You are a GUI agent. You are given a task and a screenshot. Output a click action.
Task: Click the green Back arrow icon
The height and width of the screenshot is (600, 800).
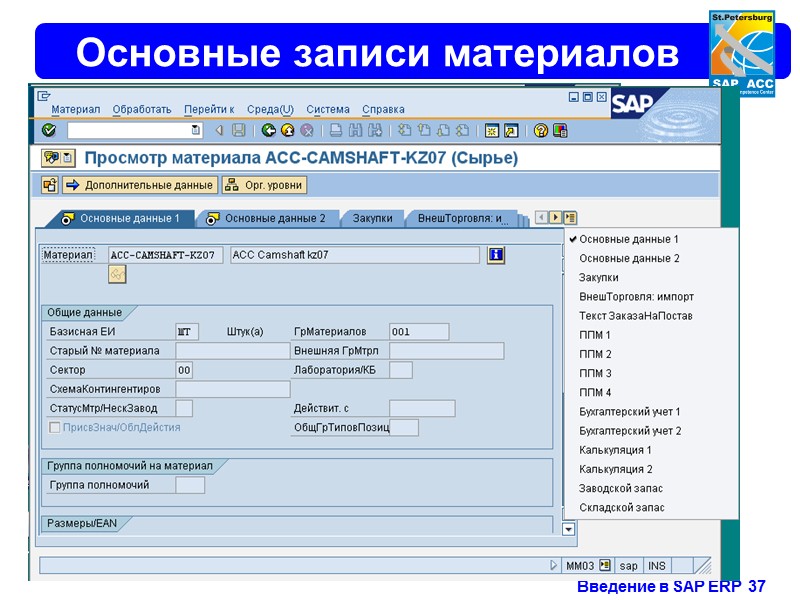tap(268, 131)
